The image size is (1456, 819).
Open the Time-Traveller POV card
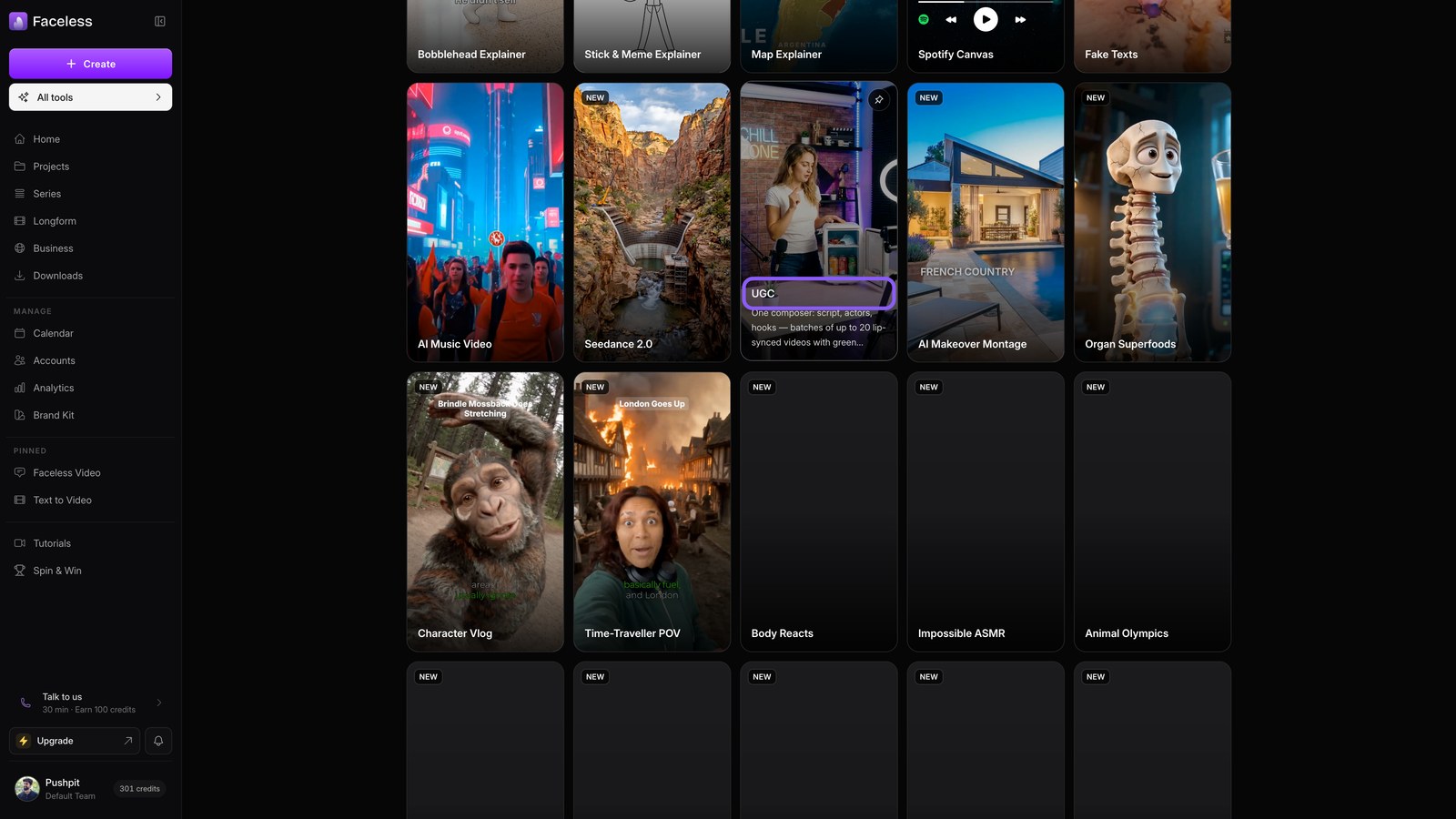(652, 511)
